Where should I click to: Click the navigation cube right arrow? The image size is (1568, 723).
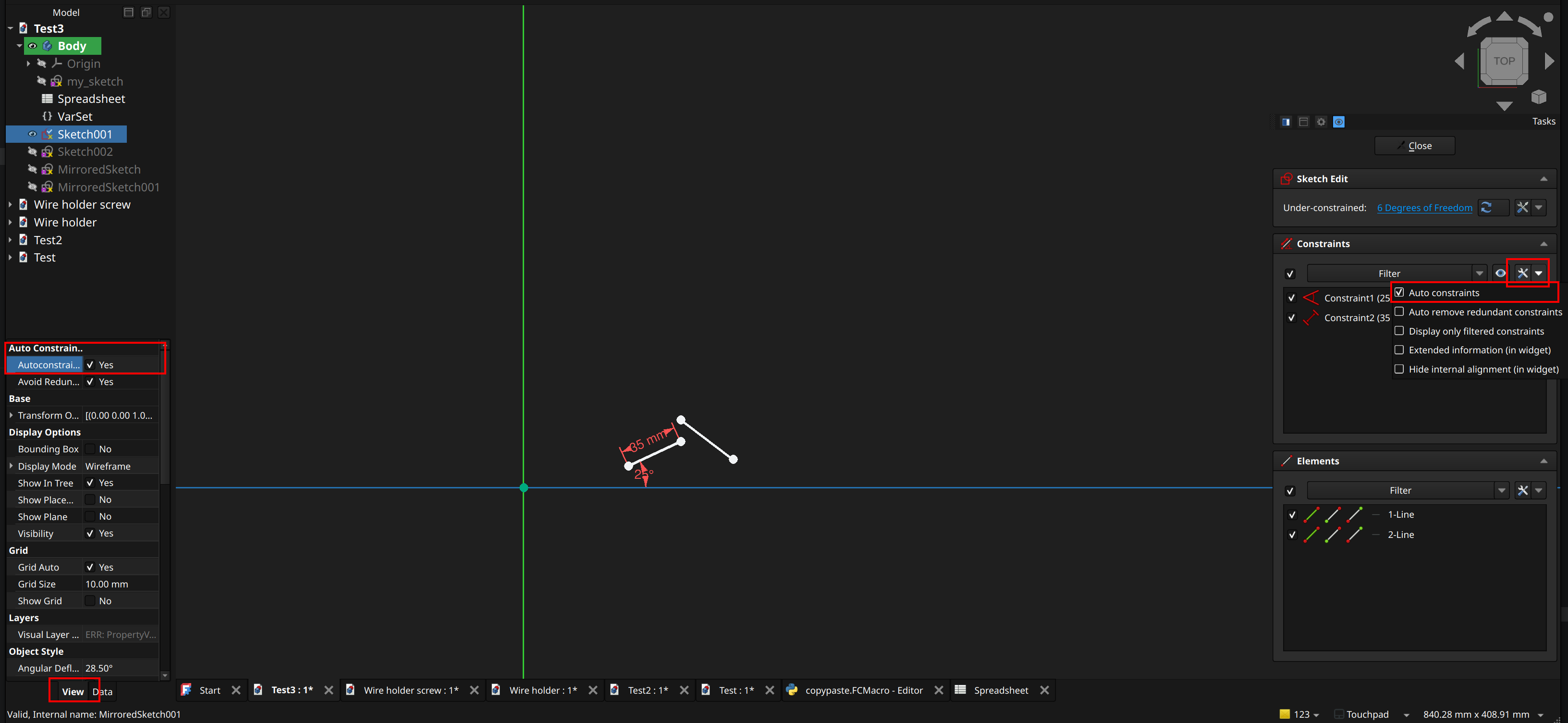[x=1549, y=61]
